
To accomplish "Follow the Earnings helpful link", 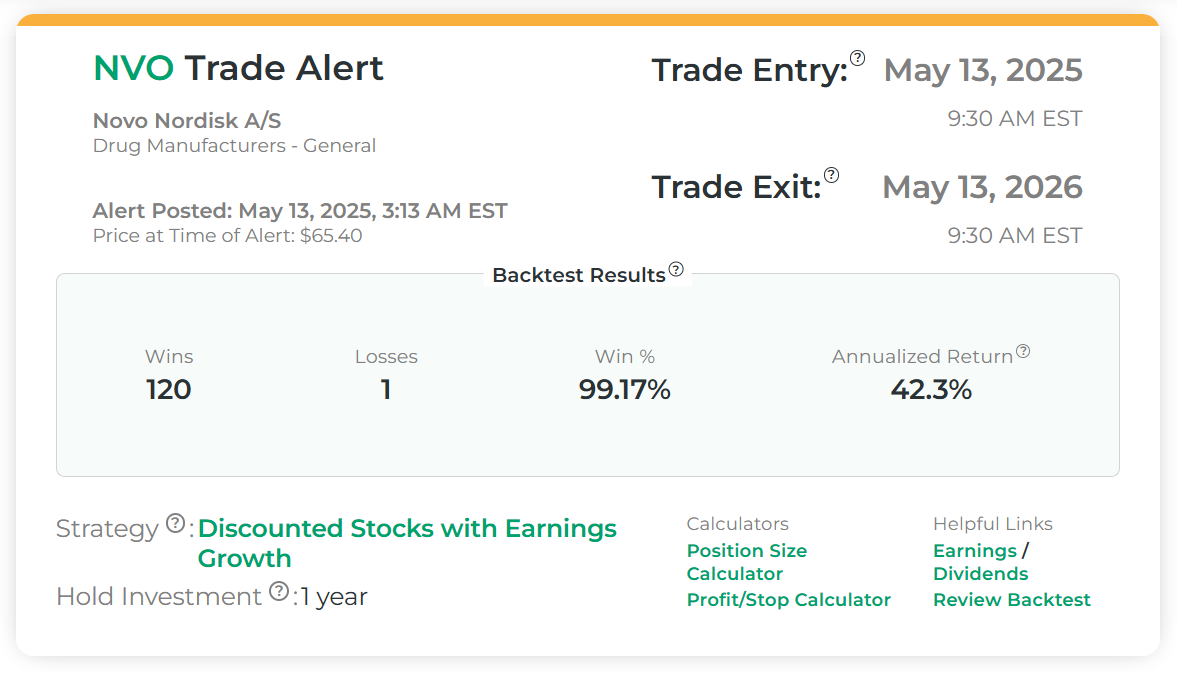I will tap(974, 551).
